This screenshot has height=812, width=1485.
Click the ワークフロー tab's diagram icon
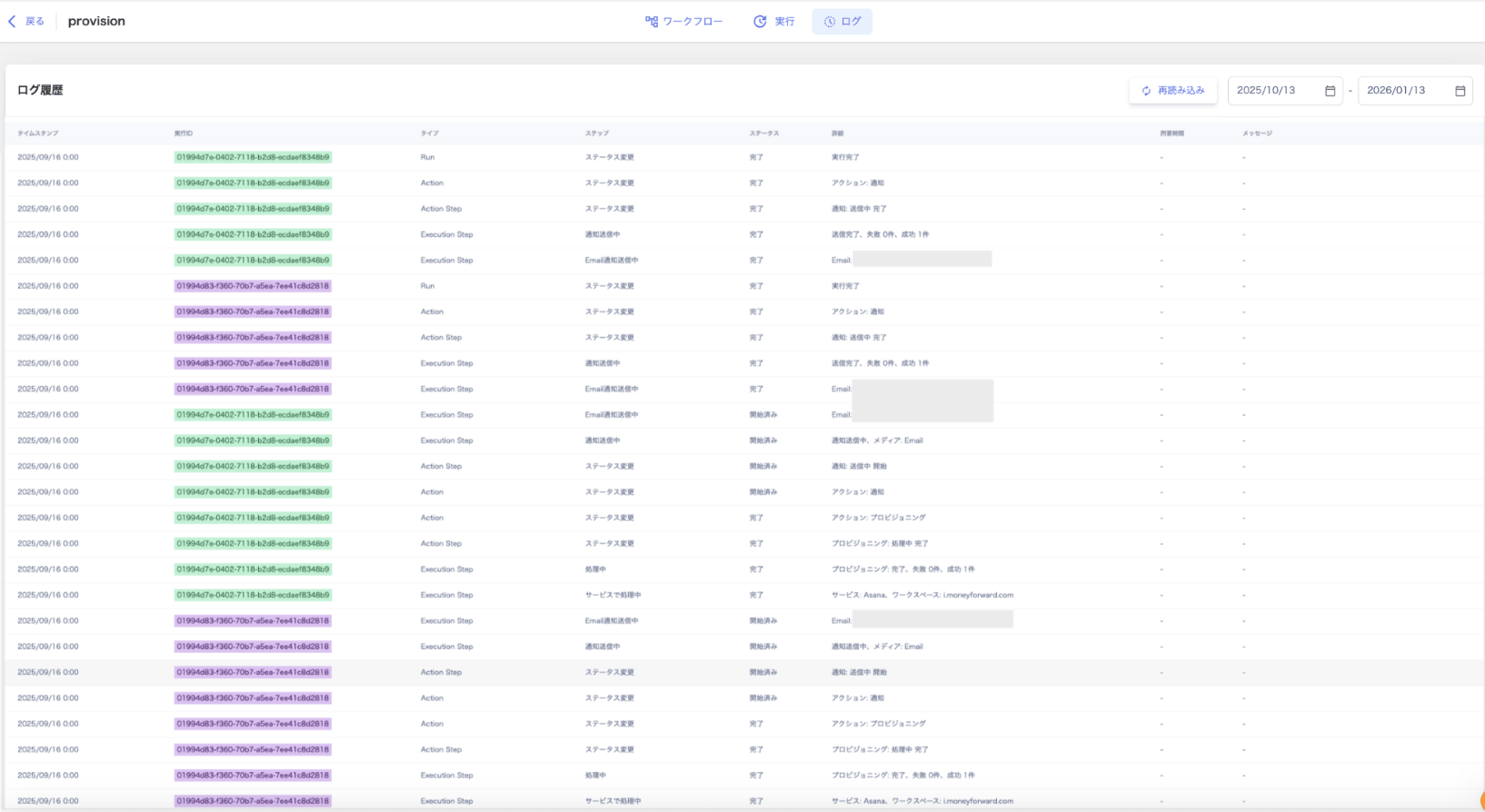pyautogui.click(x=652, y=21)
